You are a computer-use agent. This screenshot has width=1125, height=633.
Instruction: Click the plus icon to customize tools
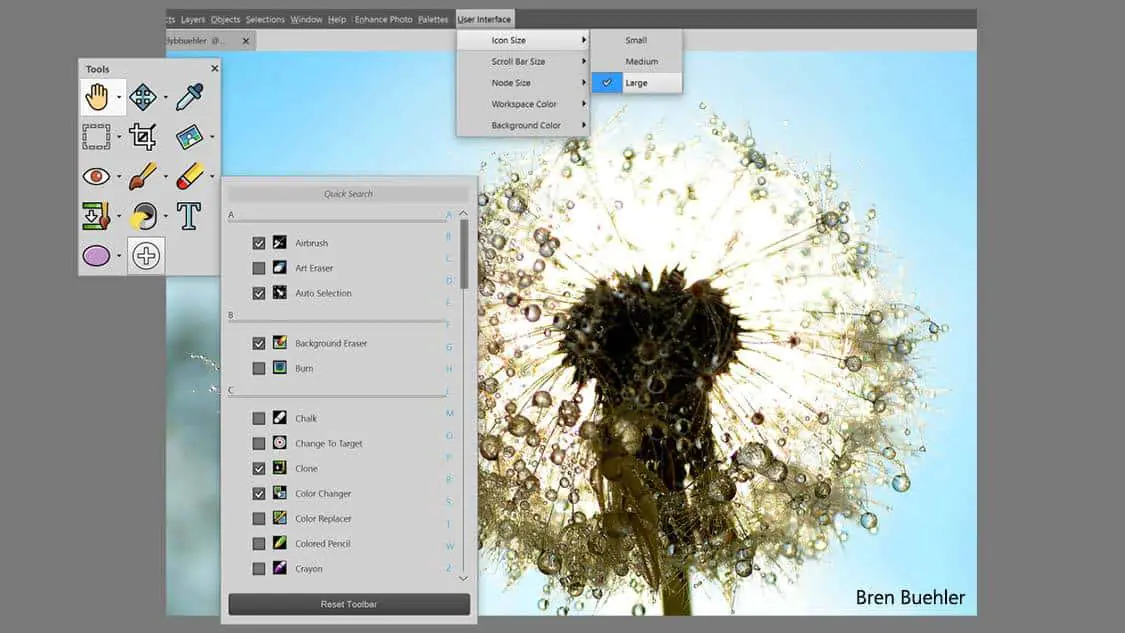tap(146, 256)
